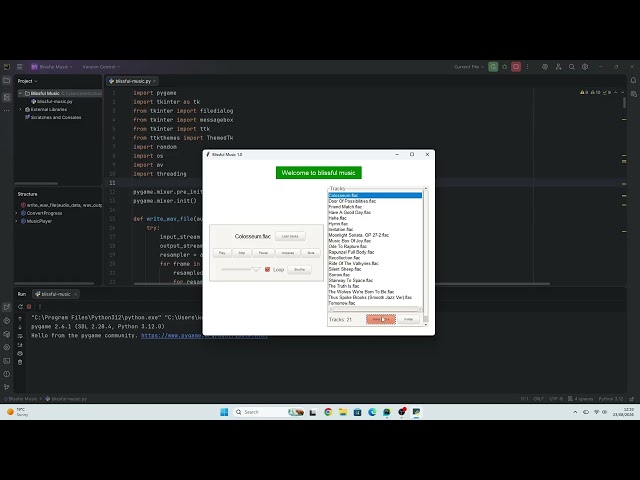The width and height of the screenshot is (640, 480).
Task: Open the IDE settings gear icon
Action: pyautogui.click(x=585, y=67)
